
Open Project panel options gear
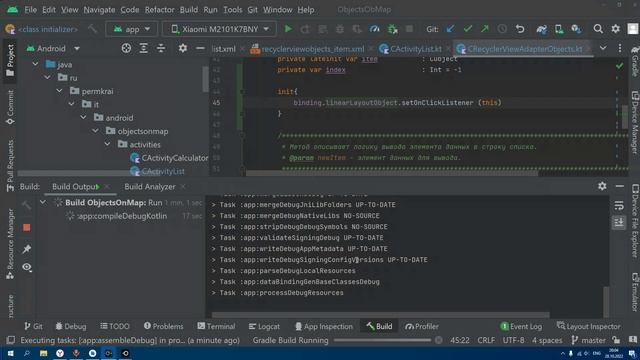pos(183,48)
